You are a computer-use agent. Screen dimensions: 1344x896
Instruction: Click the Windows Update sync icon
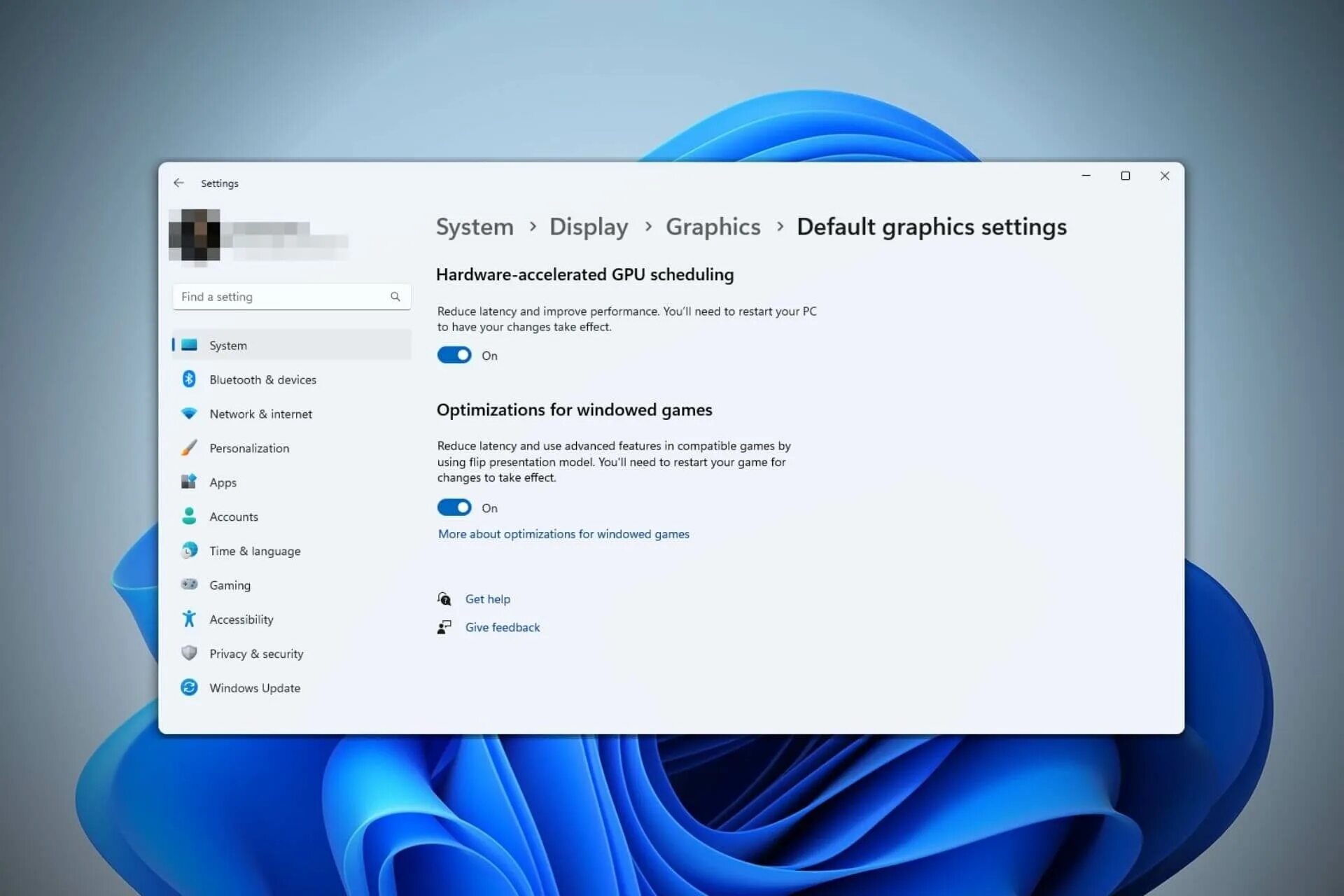tap(189, 687)
